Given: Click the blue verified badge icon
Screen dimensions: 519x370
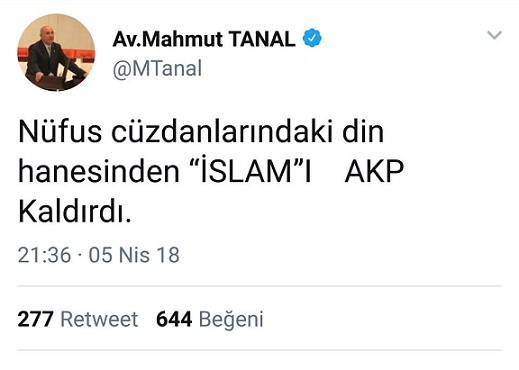Looking at the screenshot, I should 312,38.
